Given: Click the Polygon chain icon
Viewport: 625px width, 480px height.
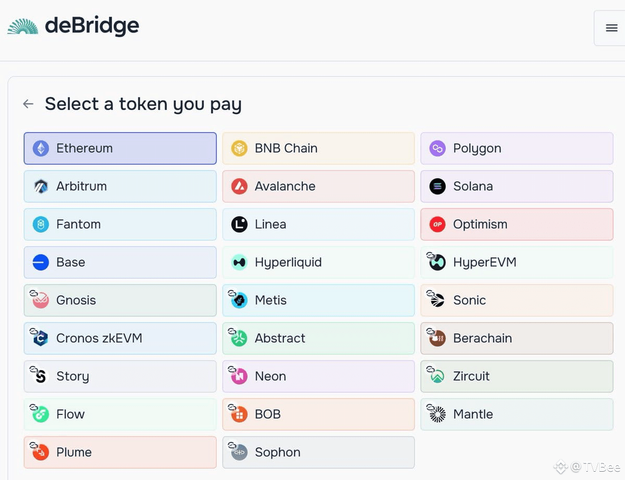Looking at the screenshot, I should point(437,149).
